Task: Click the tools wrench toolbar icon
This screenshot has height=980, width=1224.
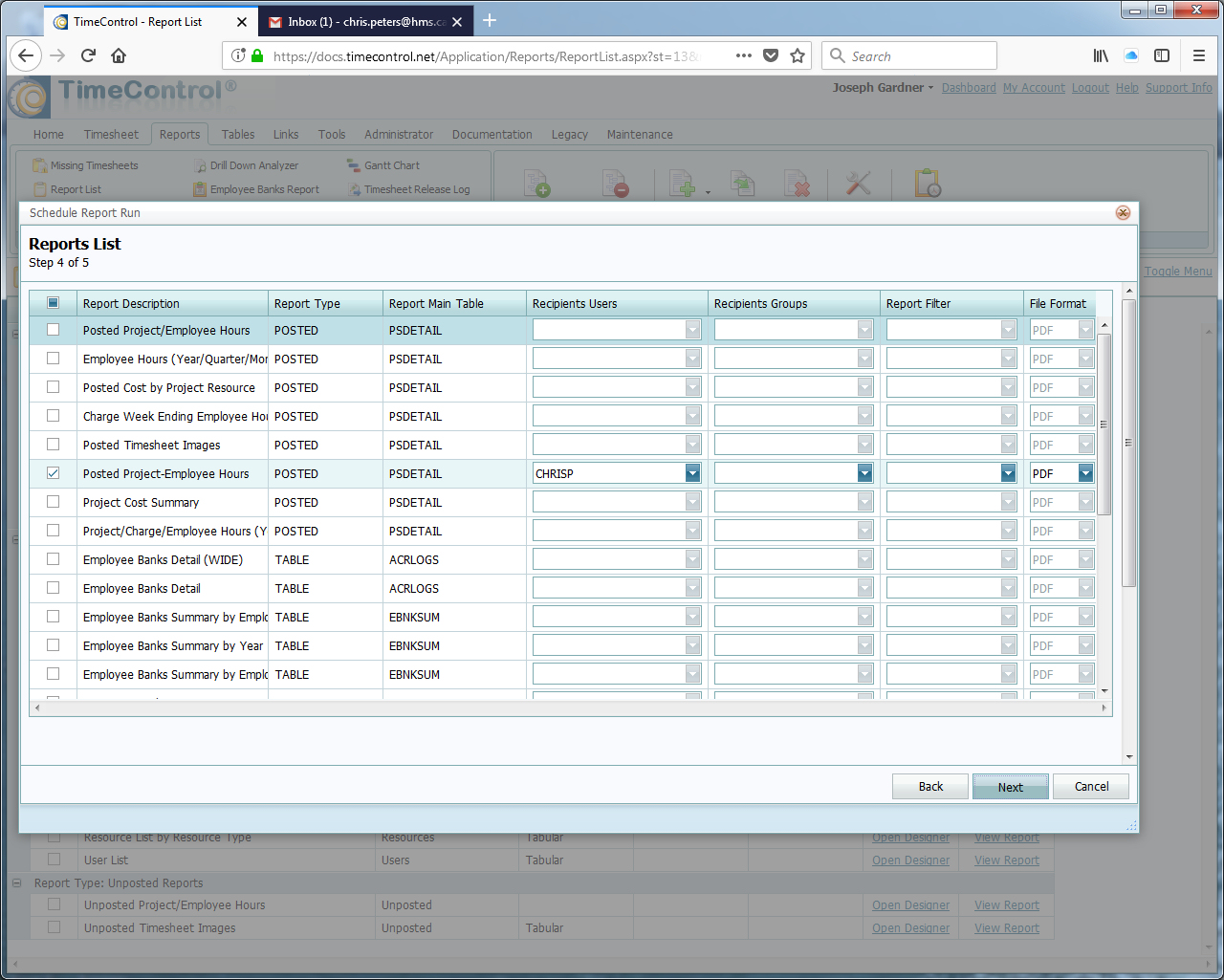Action: 858,183
